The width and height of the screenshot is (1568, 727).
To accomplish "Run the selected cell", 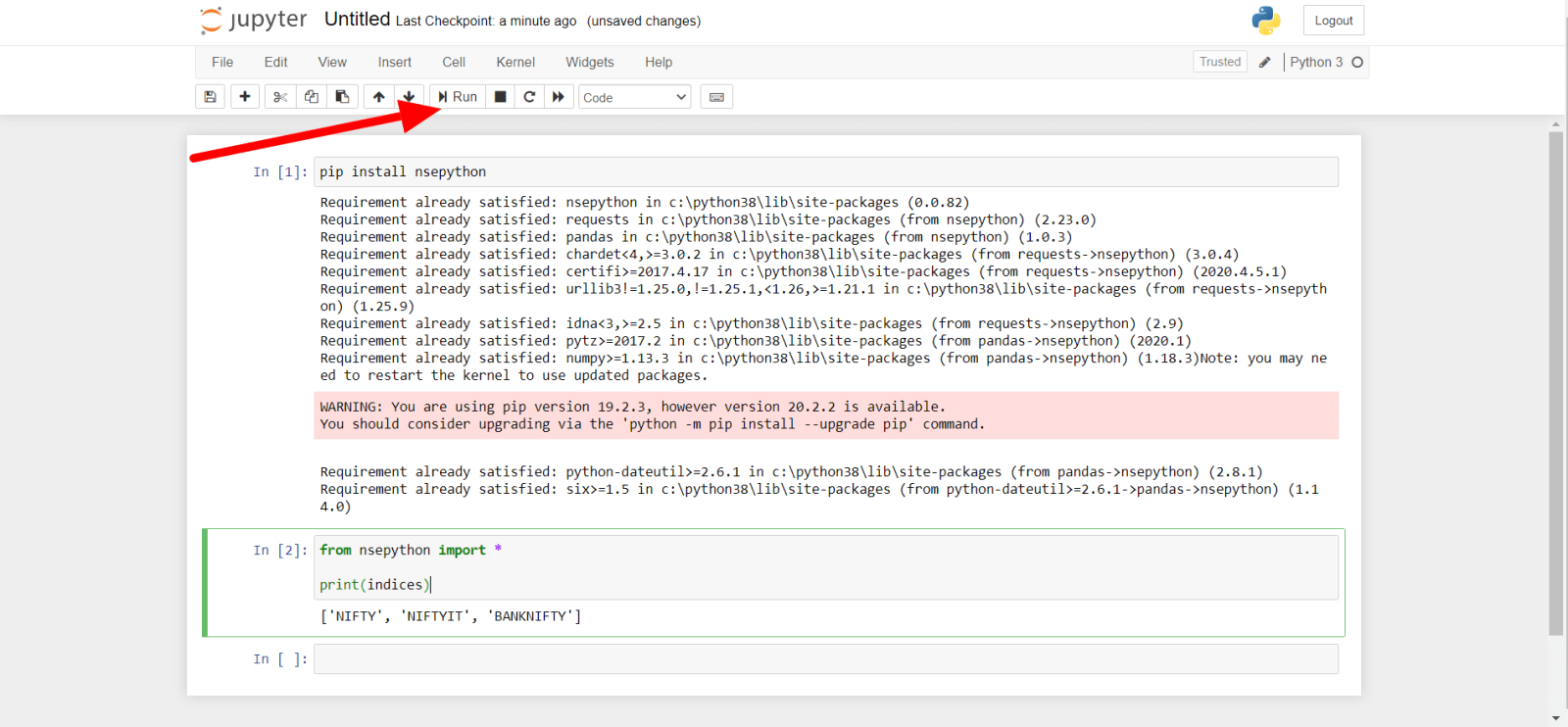I will pos(458,97).
